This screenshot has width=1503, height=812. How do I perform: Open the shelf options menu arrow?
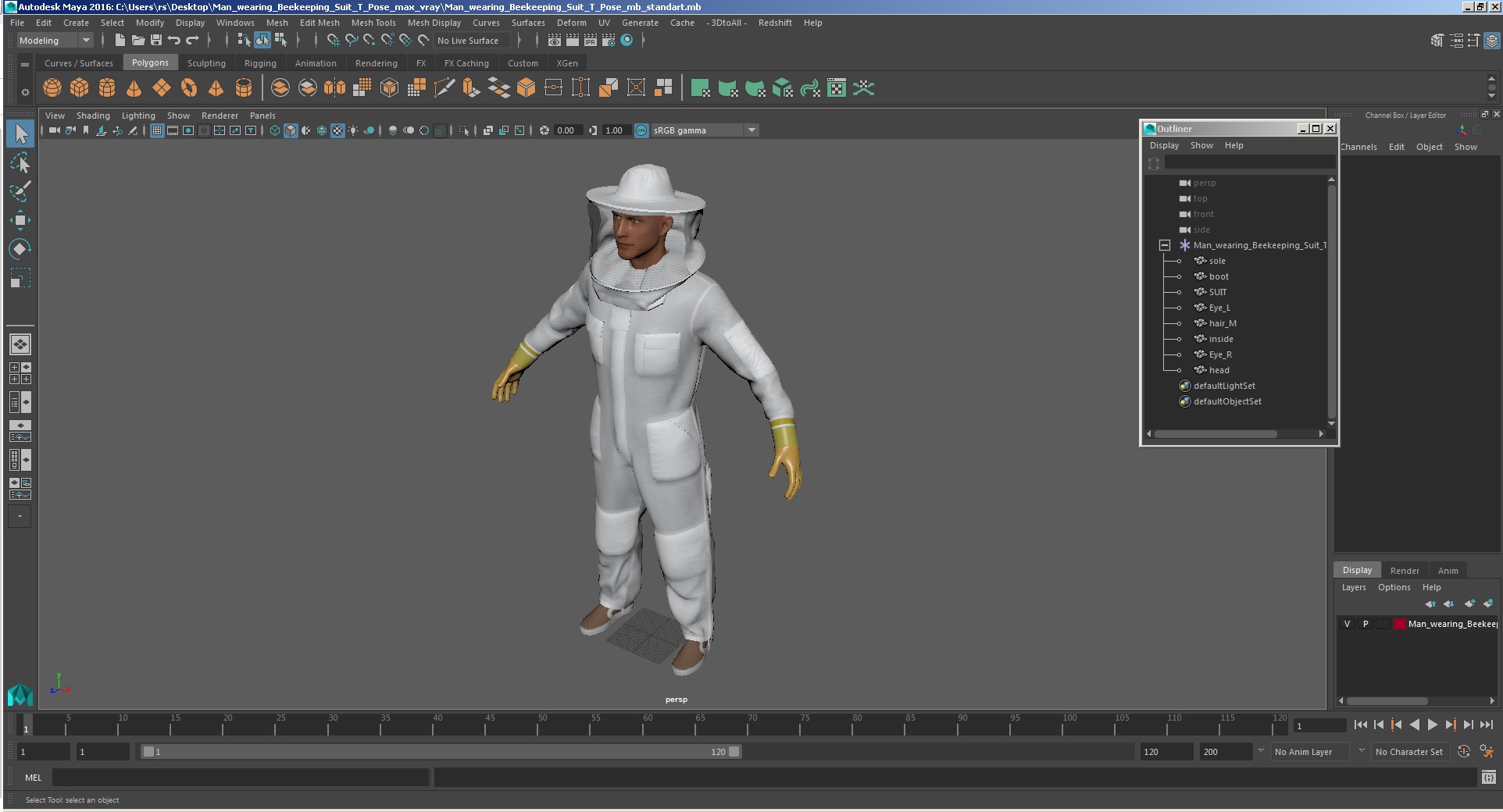[x=25, y=64]
